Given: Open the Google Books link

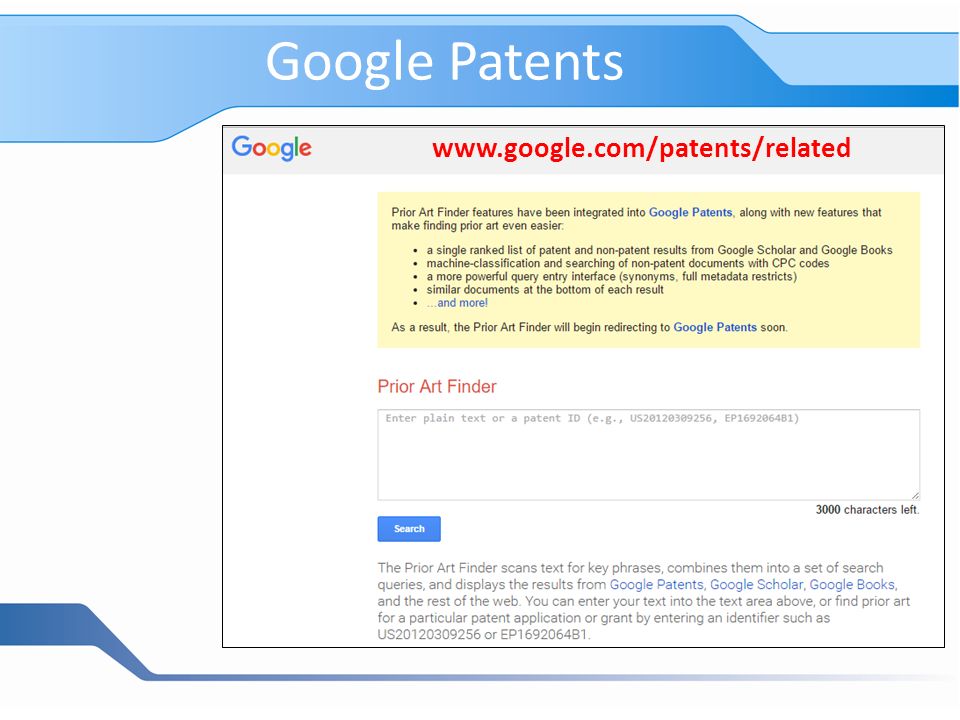Looking at the screenshot, I should tap(852, 585).
